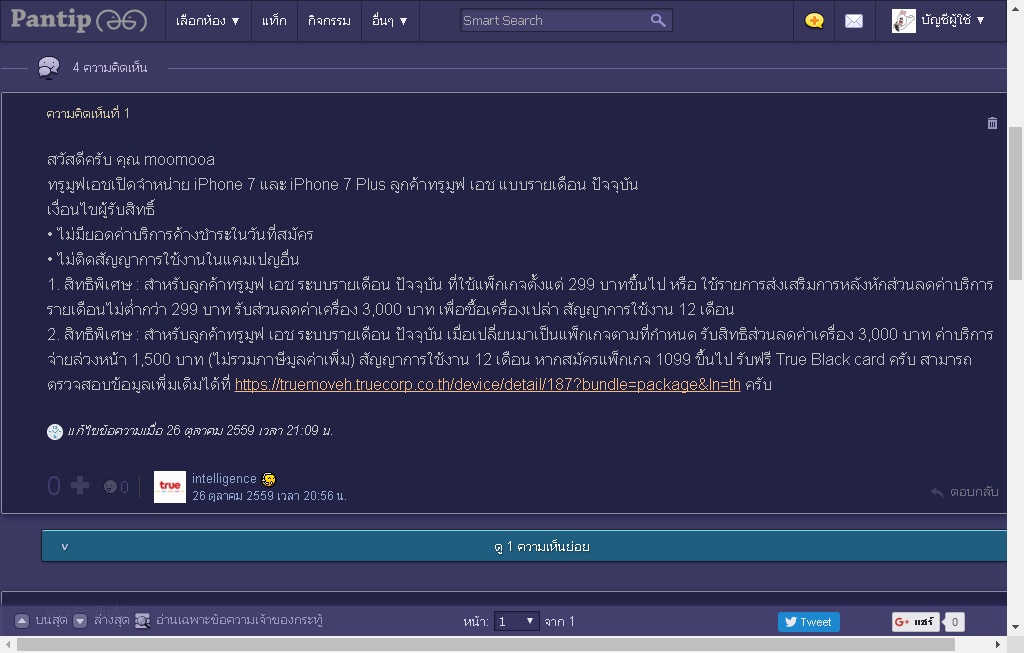Open the เลือกห้อง dropdown menu
Image resolution: width=1024 pixels, height=653 pixels.
click(x=208, y=21)
